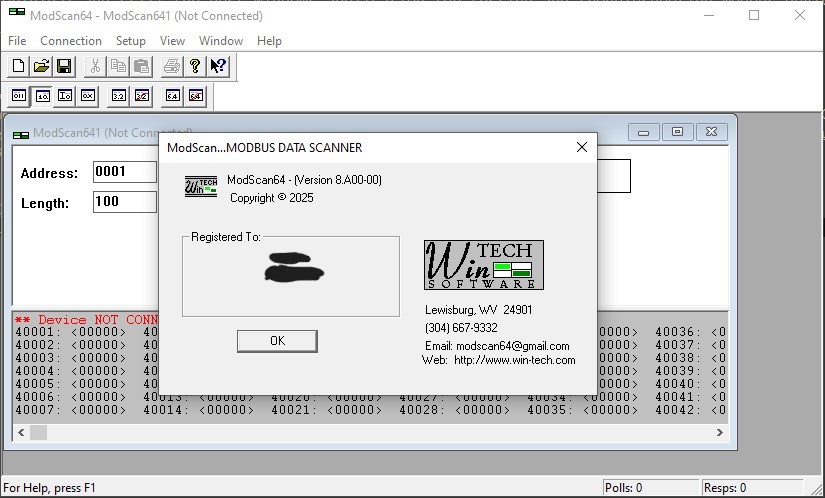Click register entry '40035: <00000>'

pyautogui.click(x=582, y=410)
